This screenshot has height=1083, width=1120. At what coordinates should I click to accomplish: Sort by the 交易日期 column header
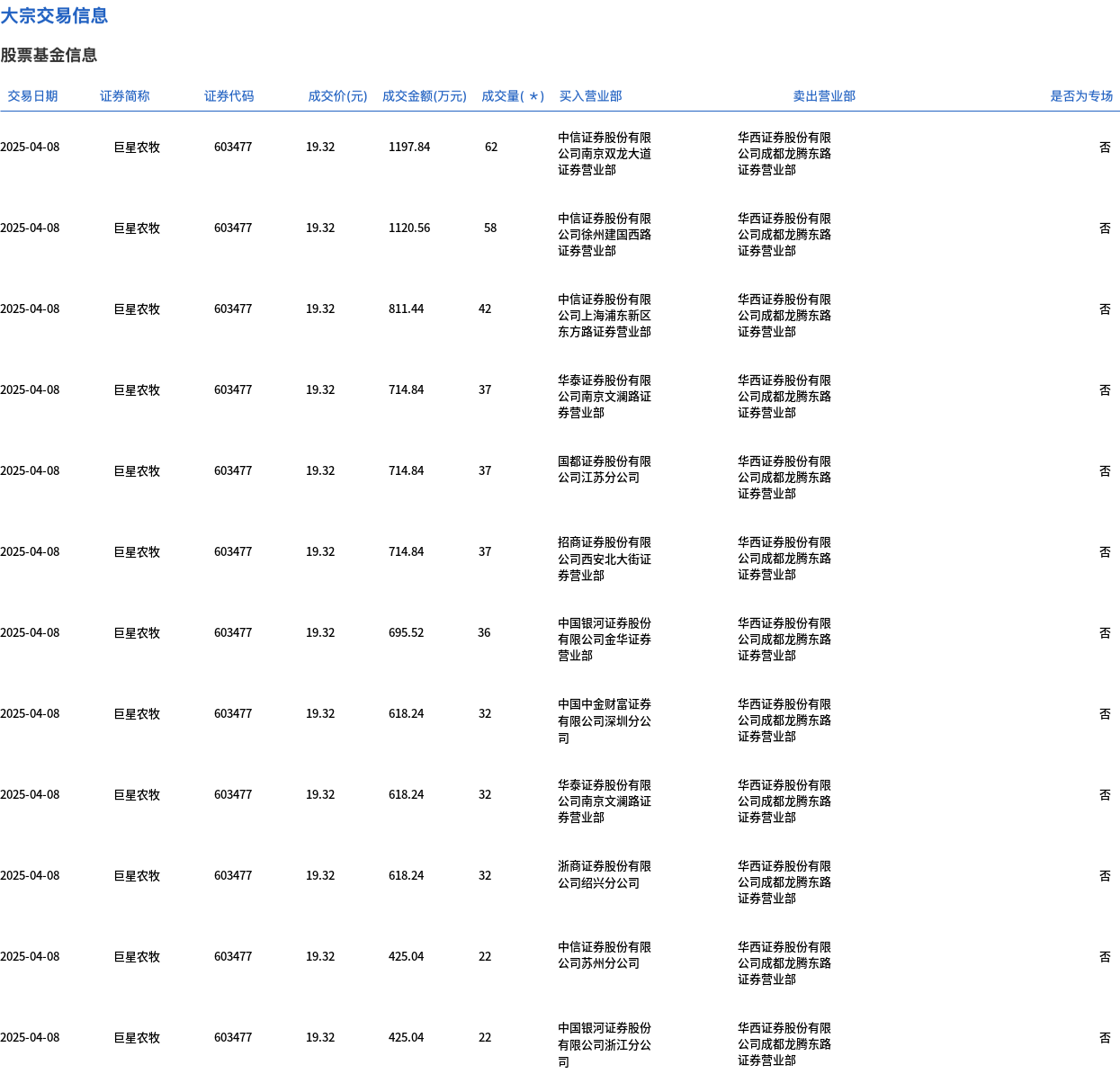tap(32, 96)
